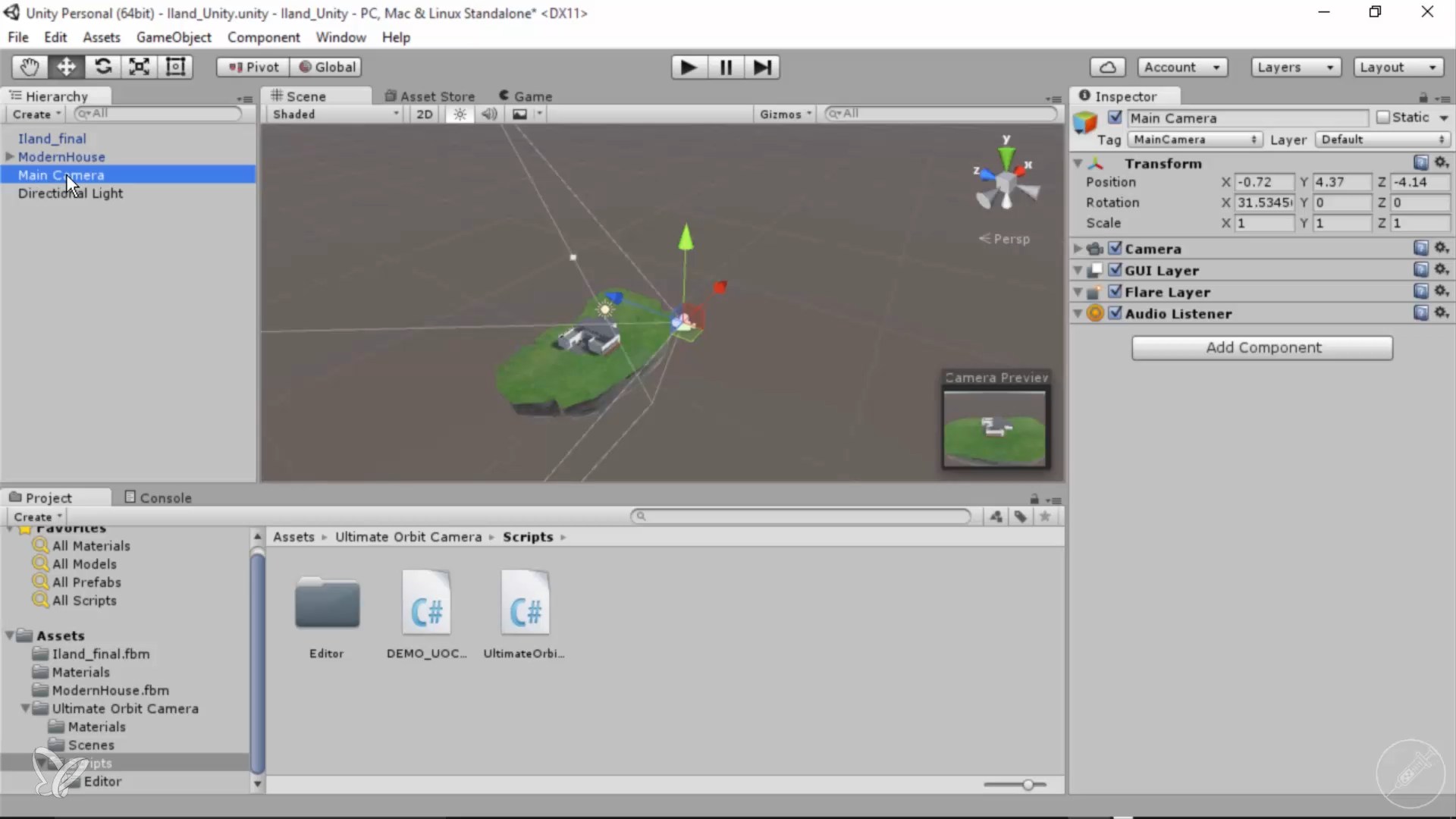
Task: Open Audio Listener gear settings
Action: (x=1442, y=312)
